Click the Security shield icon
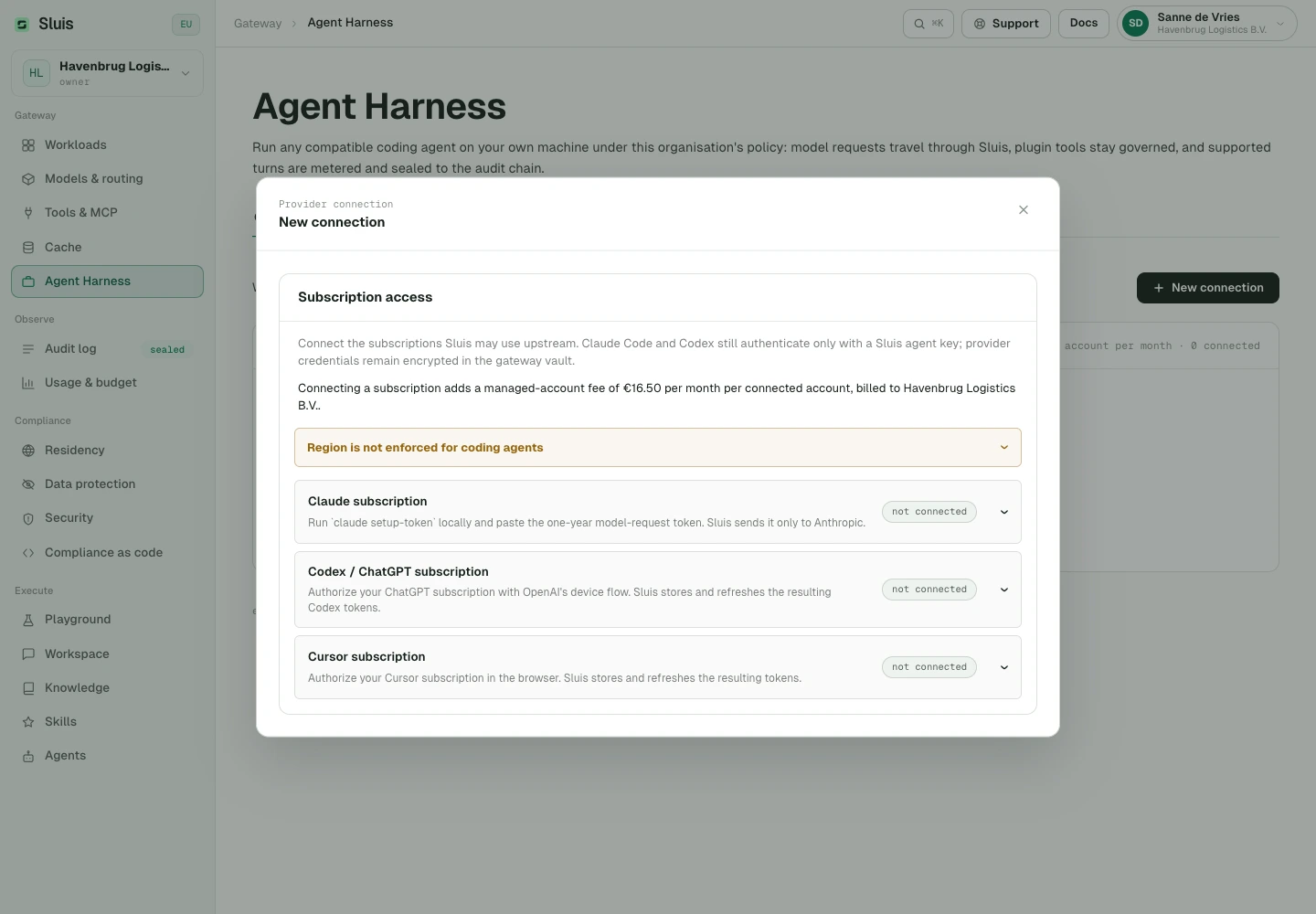 click(28, 518)
